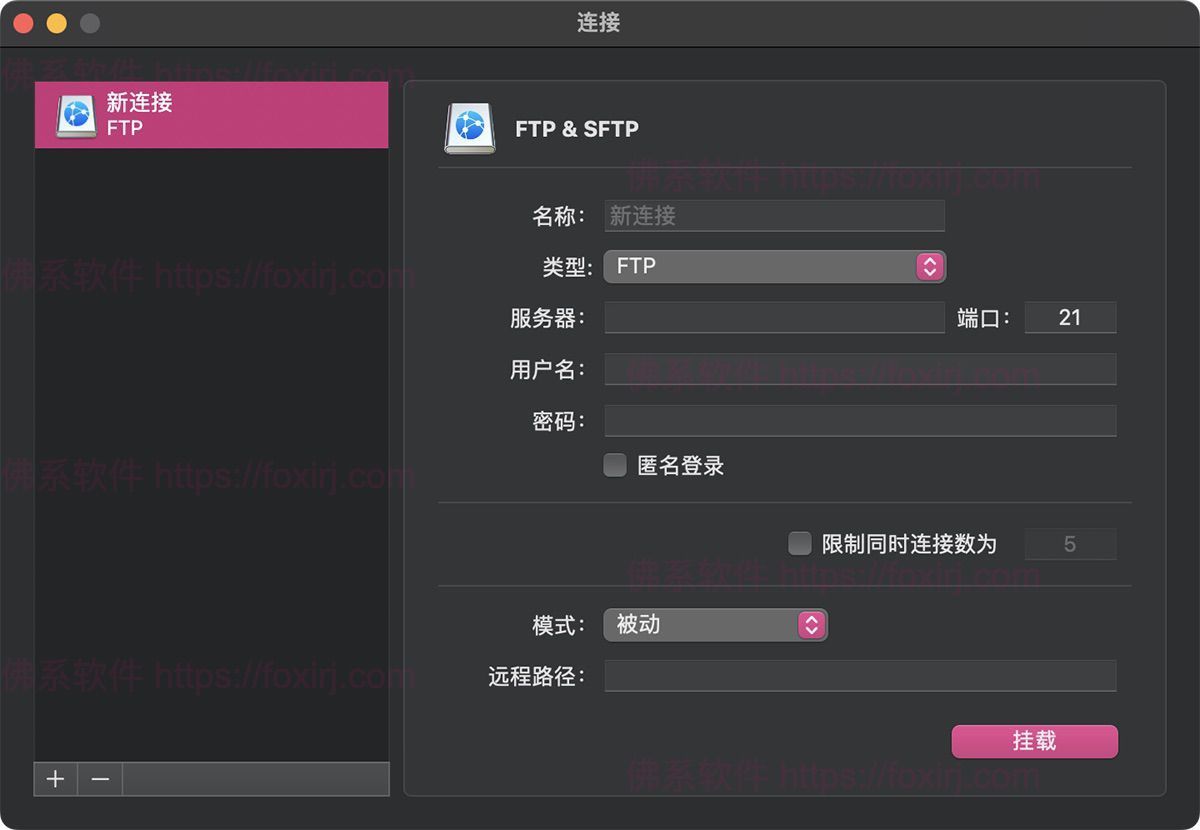
Task: Click the 端口 field showing 21
Action: [x=1070, y=318]
